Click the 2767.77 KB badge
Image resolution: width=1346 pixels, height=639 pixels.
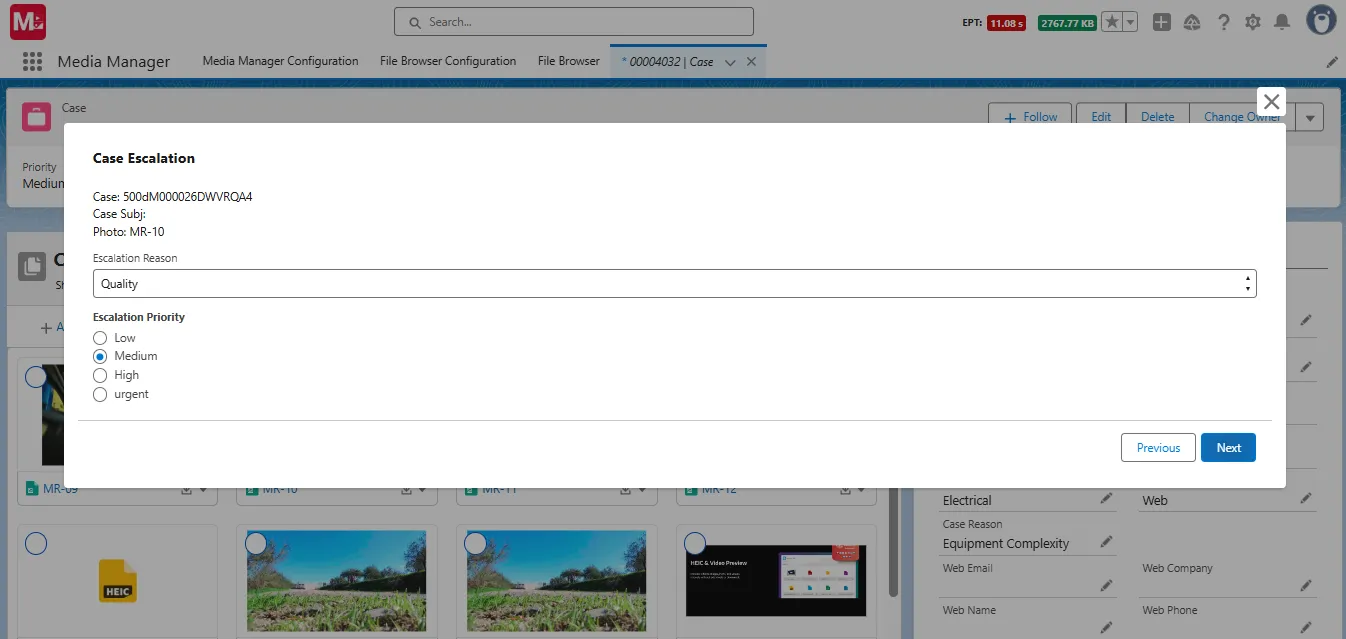[1066, 23]
